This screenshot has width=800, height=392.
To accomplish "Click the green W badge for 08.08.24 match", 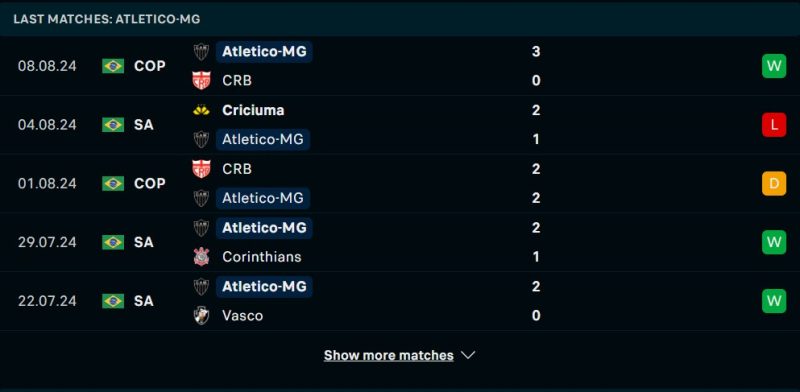I will [x=773, y=66].
